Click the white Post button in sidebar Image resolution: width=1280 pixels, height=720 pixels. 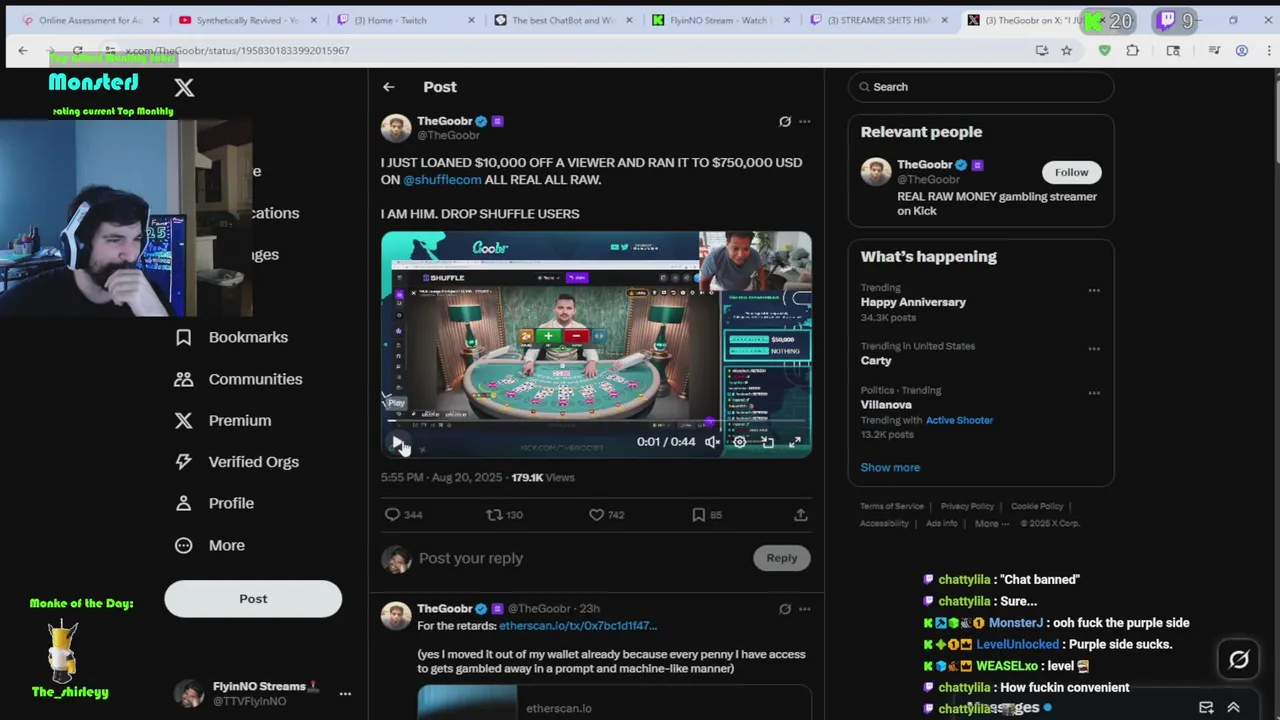click(253, 598)
